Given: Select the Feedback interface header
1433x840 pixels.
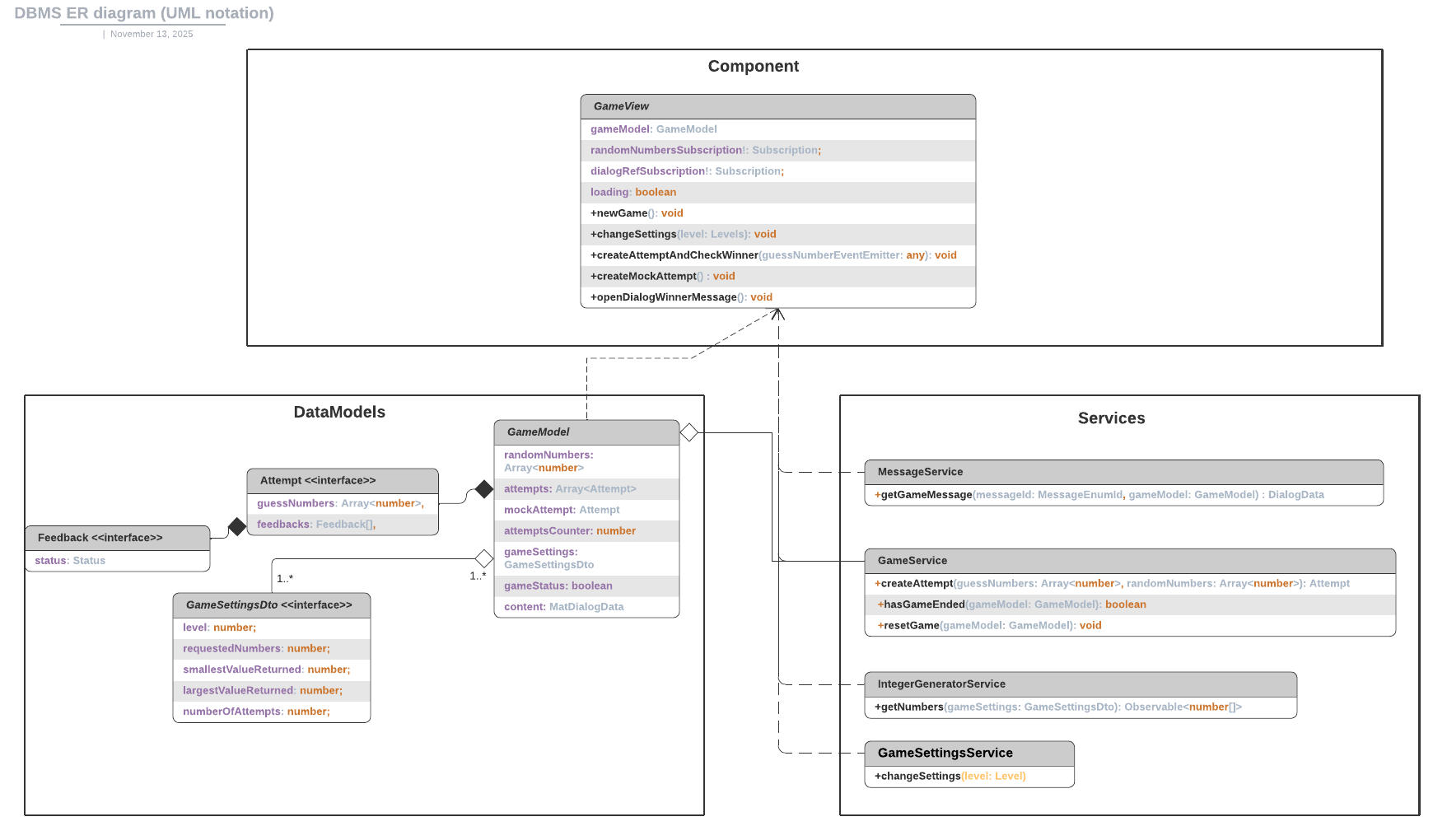Looking at the screenshot, I should 117,538.
